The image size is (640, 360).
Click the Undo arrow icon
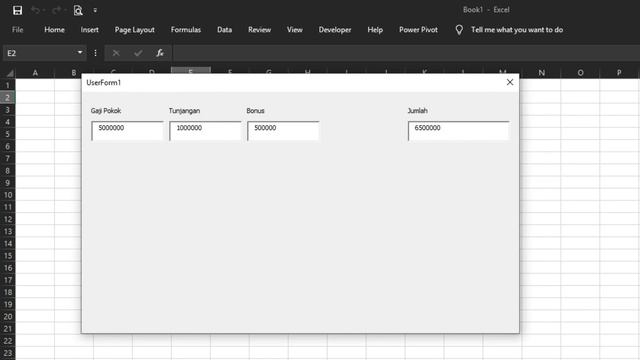pos(36,10)
